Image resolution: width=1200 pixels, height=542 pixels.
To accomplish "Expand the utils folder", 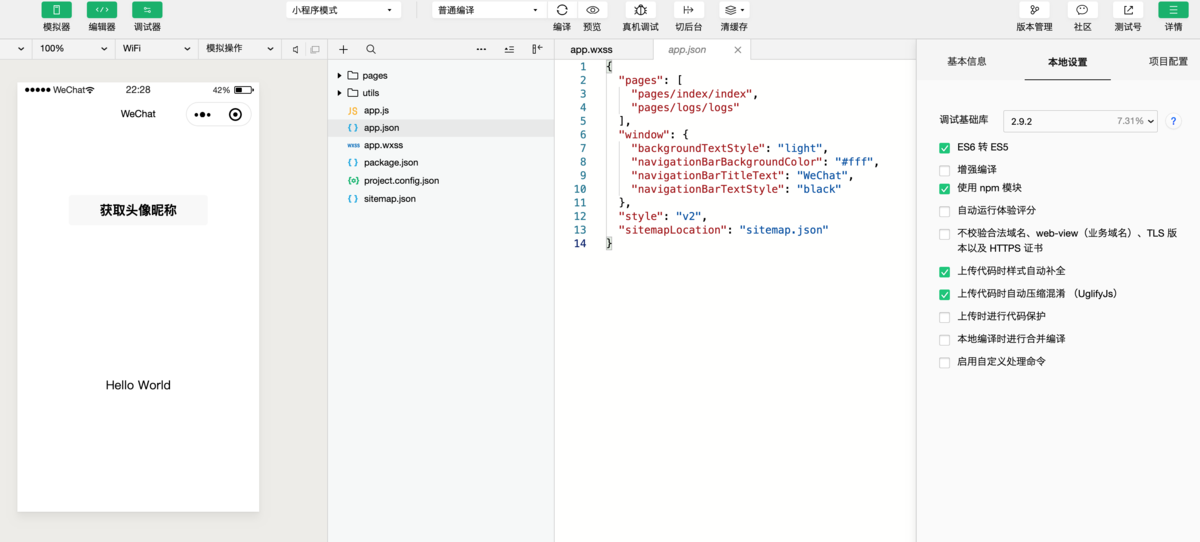I will [x=340, y=93].
